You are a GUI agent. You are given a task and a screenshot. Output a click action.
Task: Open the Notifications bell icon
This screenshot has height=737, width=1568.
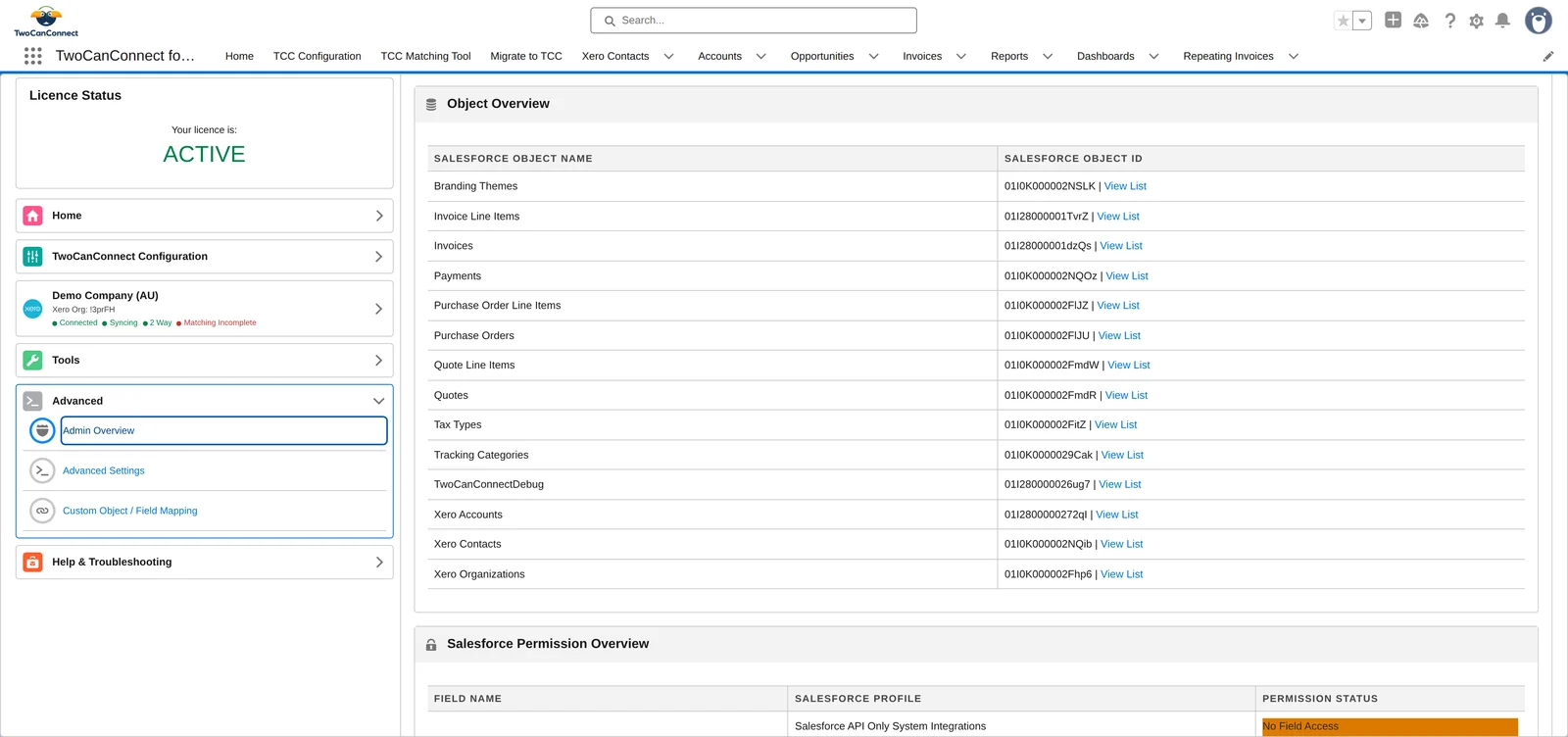1502,21
